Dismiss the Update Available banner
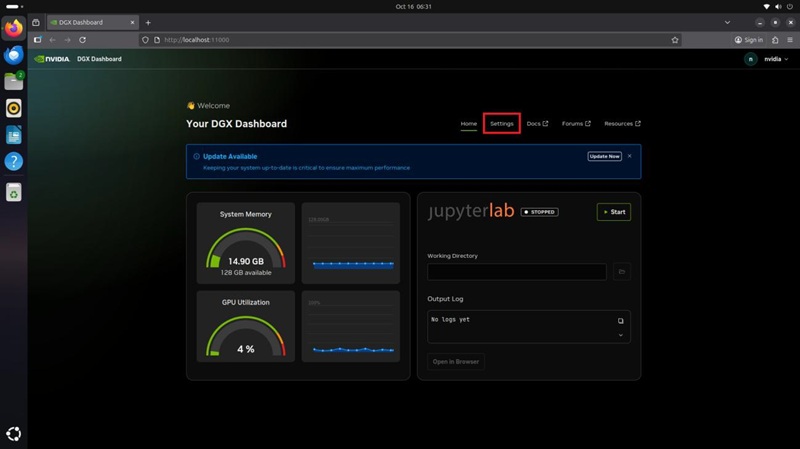This screenshot has height=449, width=800. 630,156
